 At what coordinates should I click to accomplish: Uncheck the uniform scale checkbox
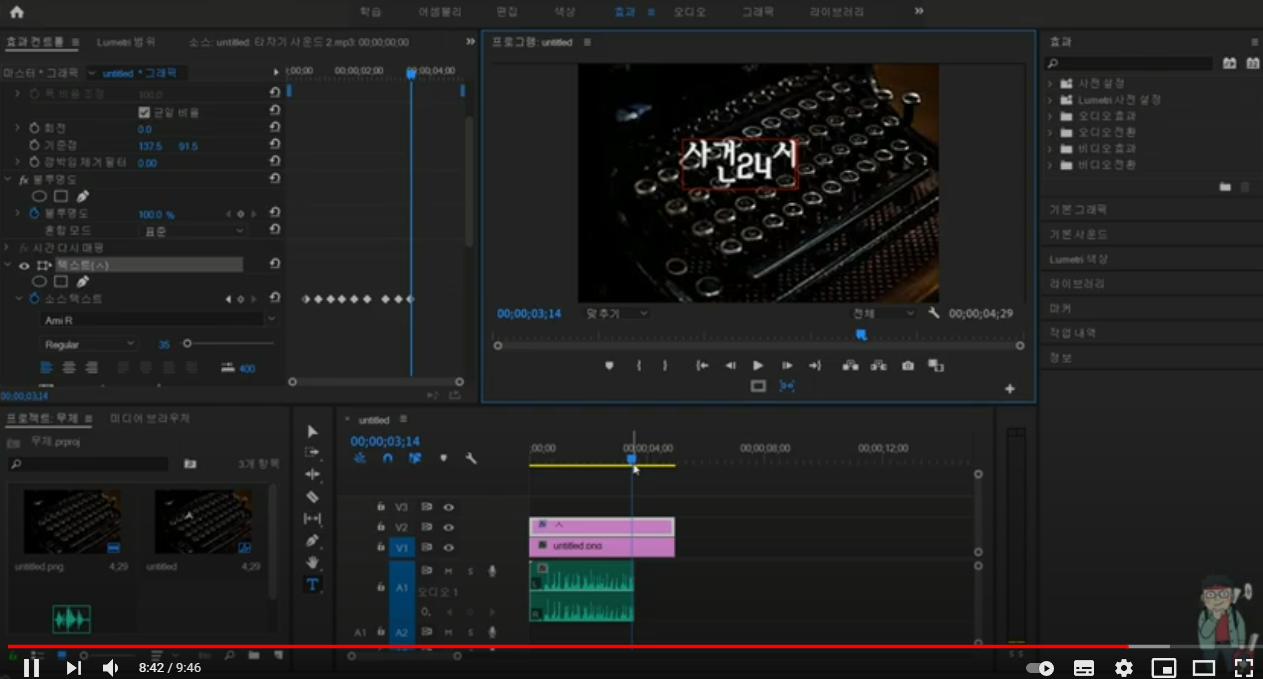tap(144, 112)
